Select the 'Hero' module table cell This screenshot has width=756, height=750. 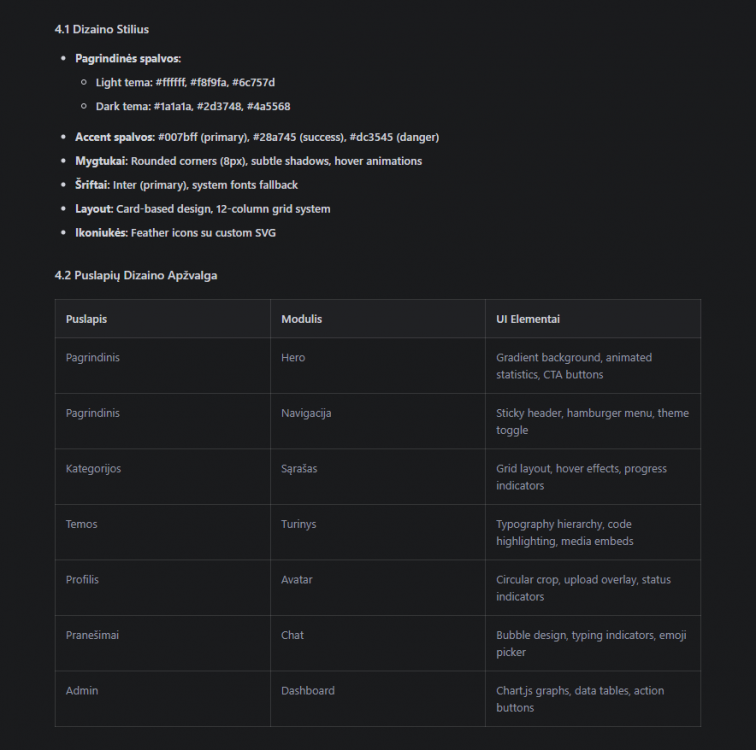[x=378, y=366]
